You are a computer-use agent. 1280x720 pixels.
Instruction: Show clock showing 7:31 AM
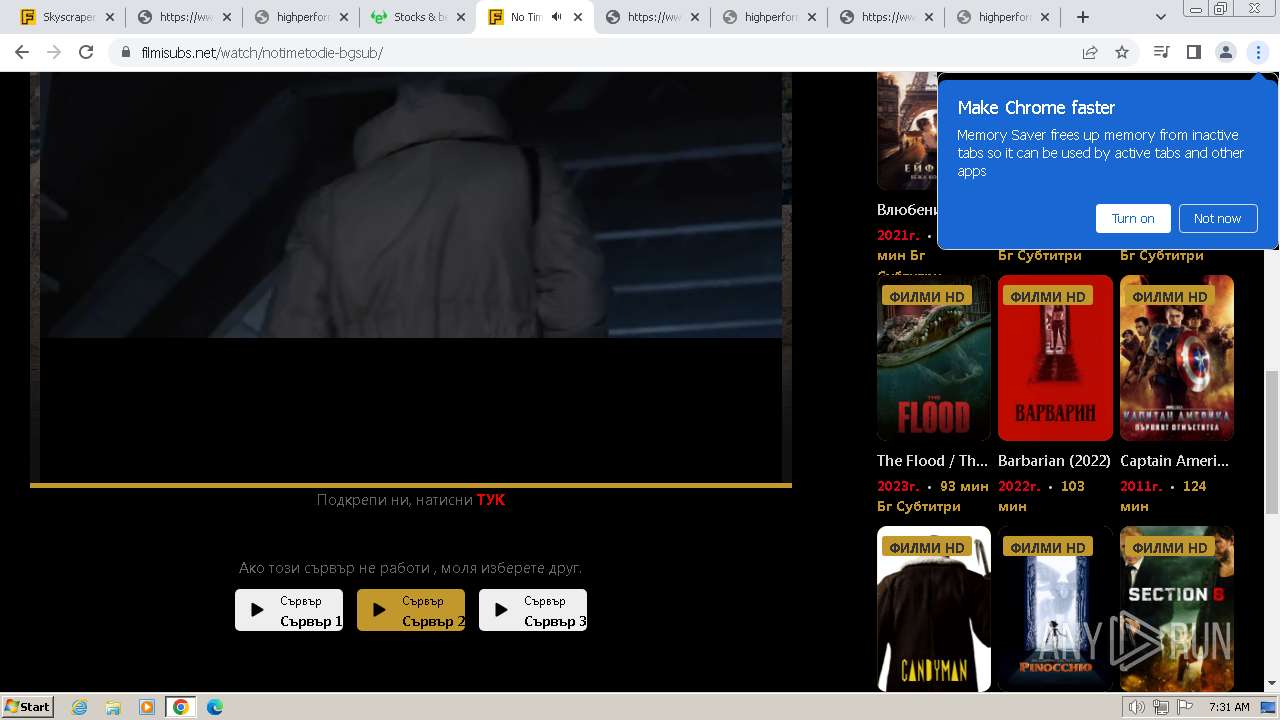click(1229, 707)
